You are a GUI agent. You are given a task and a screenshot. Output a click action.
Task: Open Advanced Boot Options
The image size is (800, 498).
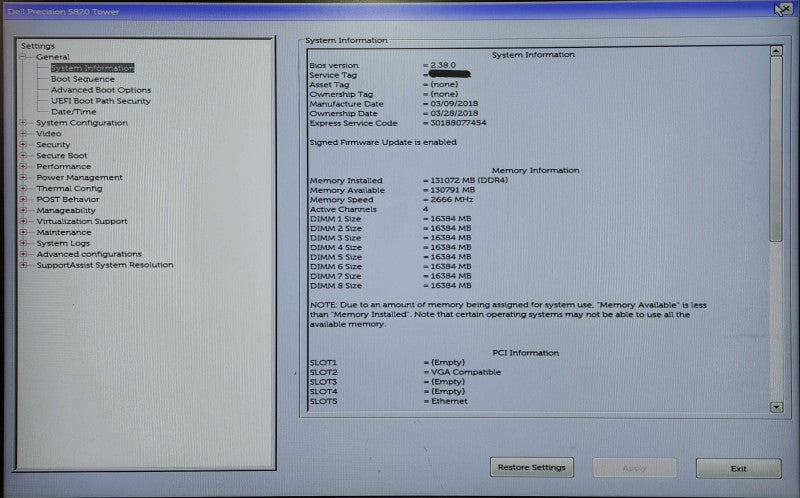(x=101, y=90)
